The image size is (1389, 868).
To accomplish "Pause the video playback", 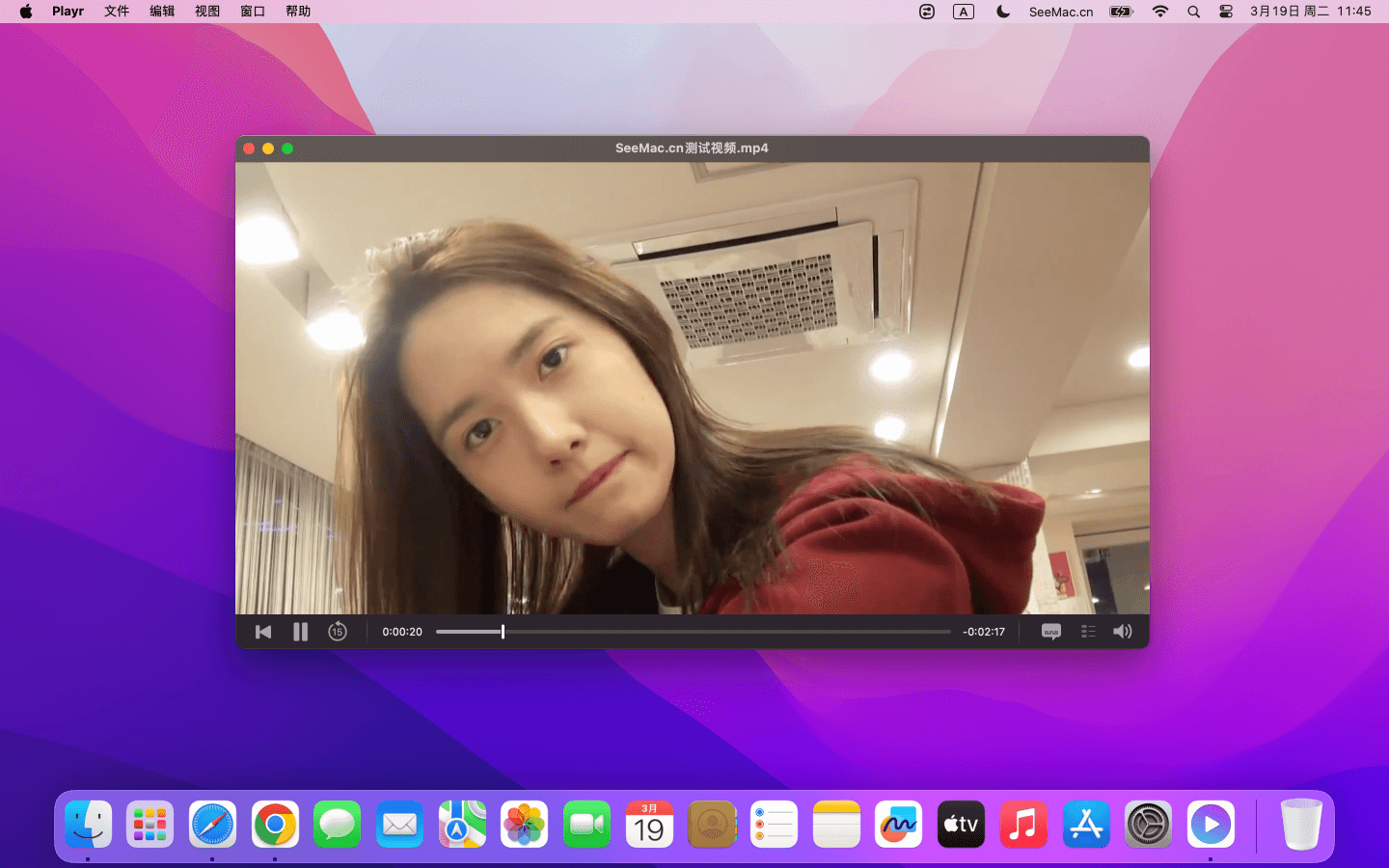I will pos(300,632).
